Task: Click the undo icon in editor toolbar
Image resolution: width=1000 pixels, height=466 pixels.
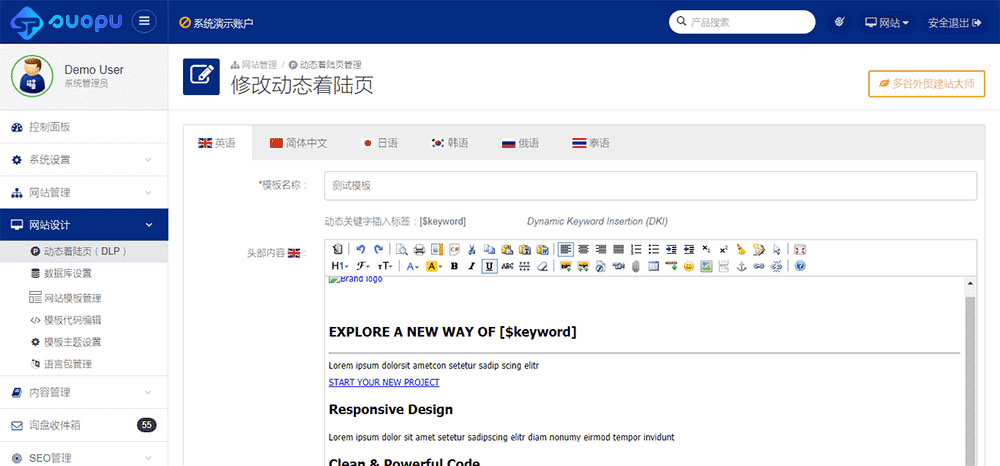Action: [360, 249]
